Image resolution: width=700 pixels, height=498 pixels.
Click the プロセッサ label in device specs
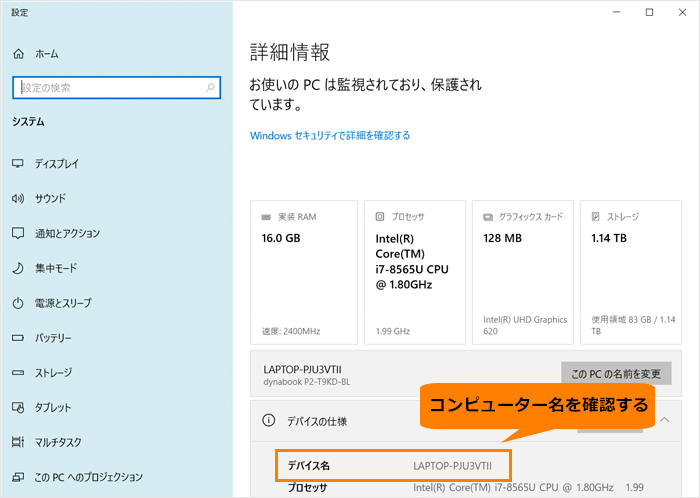point(308,488)
